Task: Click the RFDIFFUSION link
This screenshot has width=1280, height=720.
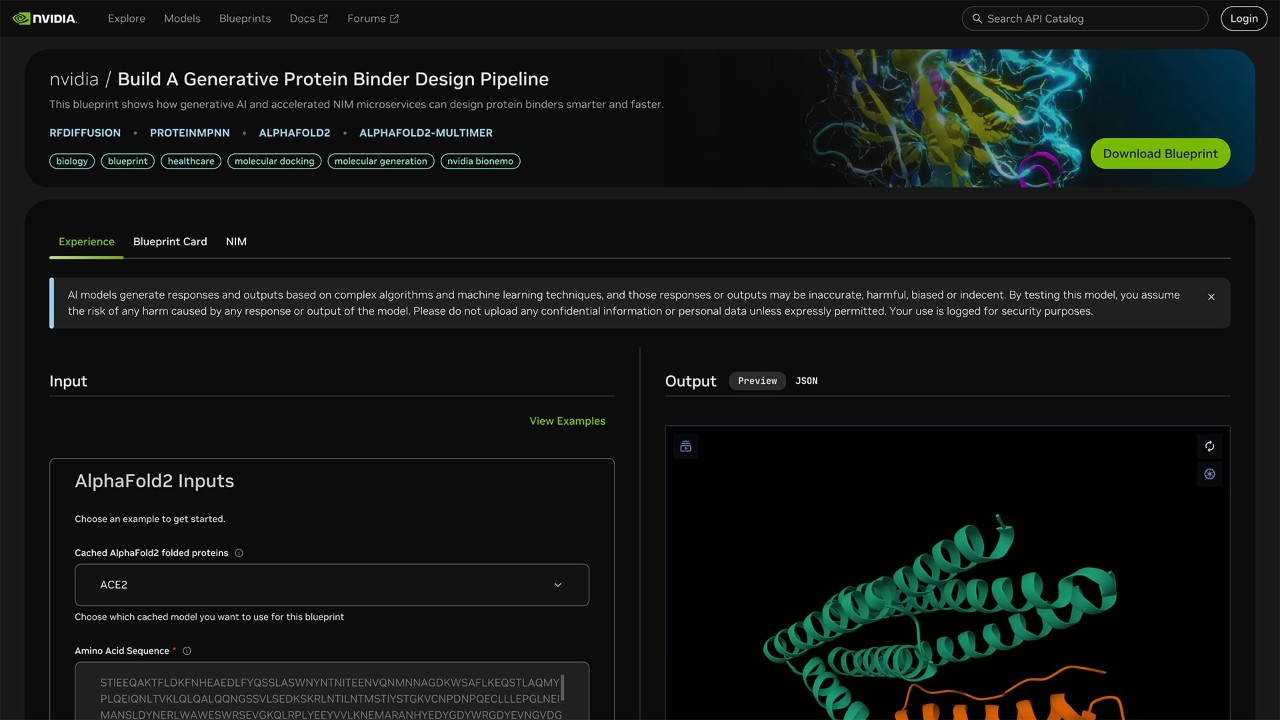Action: pyautogui.click(x=85, y=132)
